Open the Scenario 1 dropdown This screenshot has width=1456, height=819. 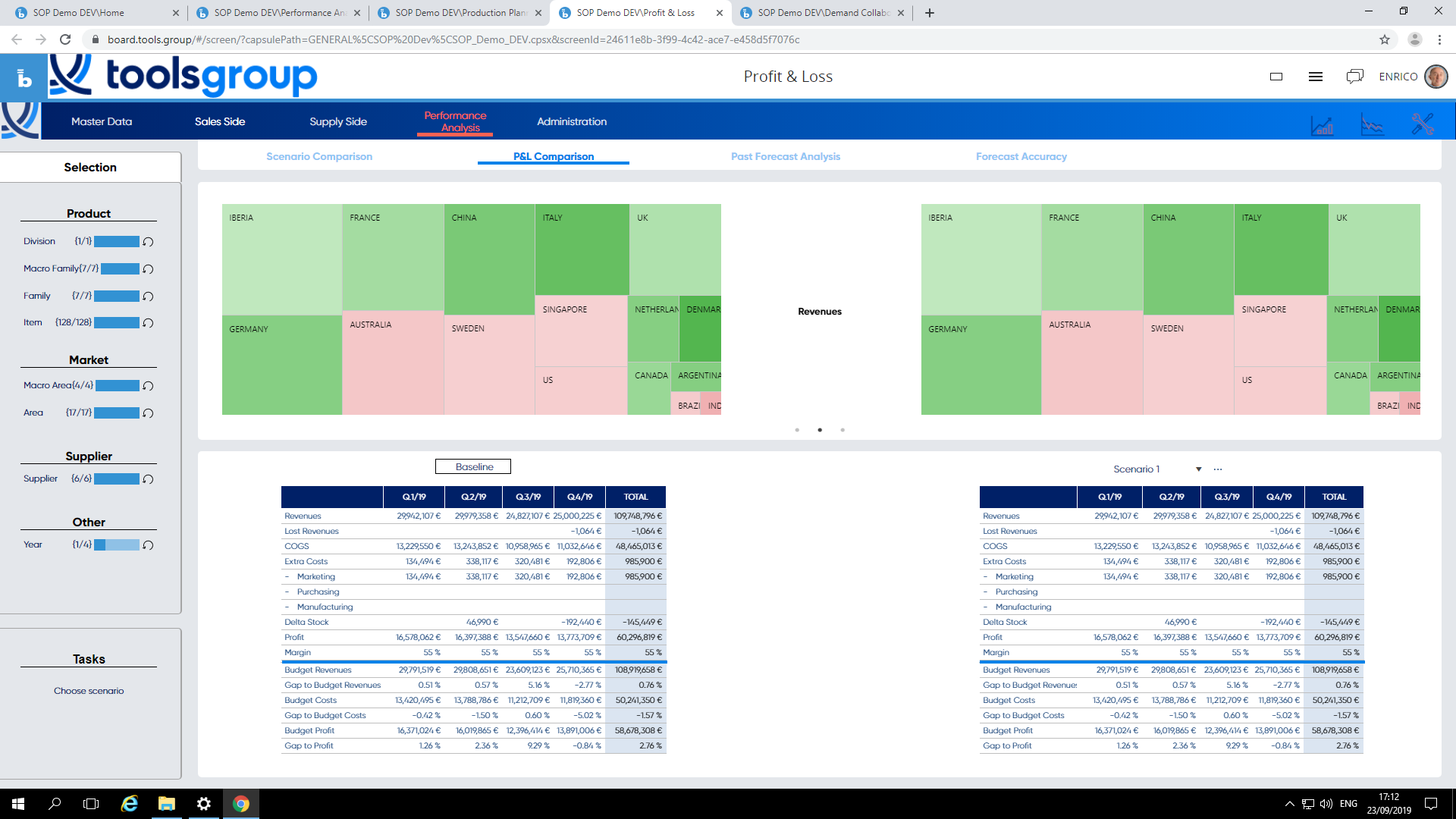point(1199,469)
